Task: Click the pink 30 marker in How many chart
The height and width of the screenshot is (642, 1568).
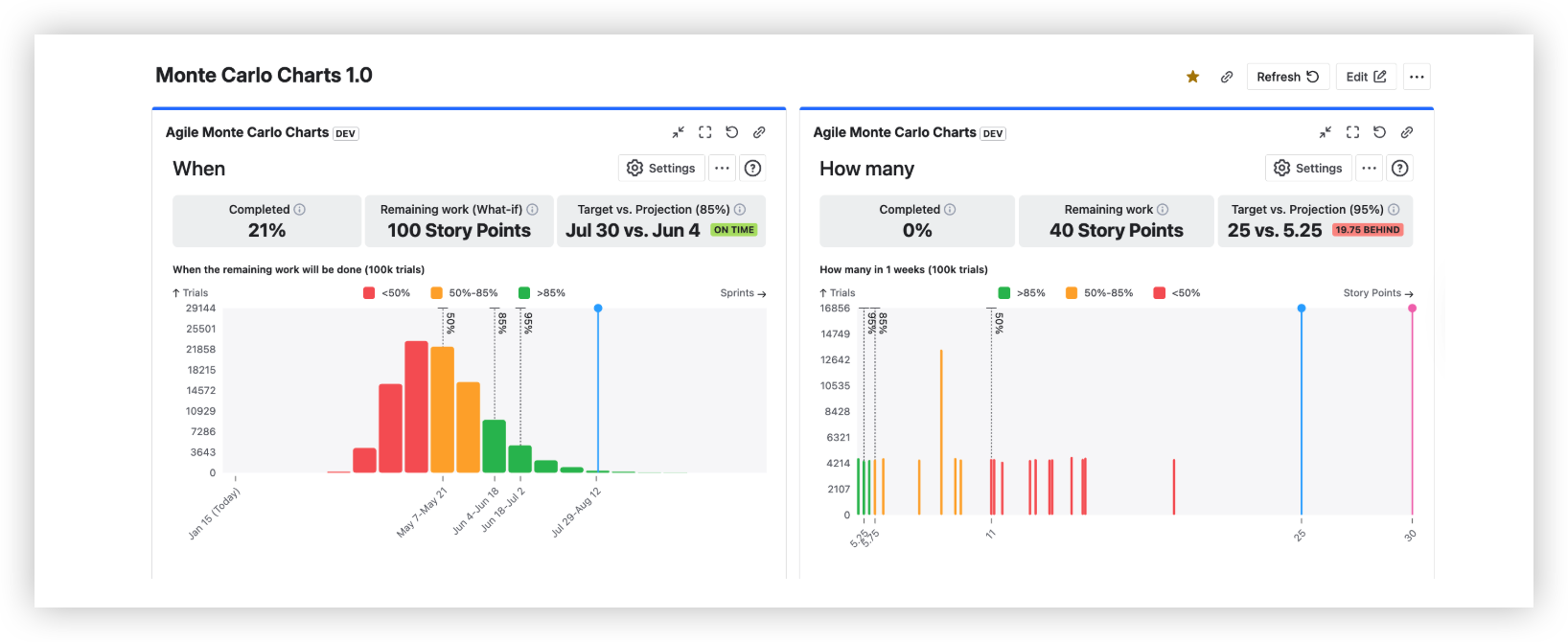Action: [1412, 309]
